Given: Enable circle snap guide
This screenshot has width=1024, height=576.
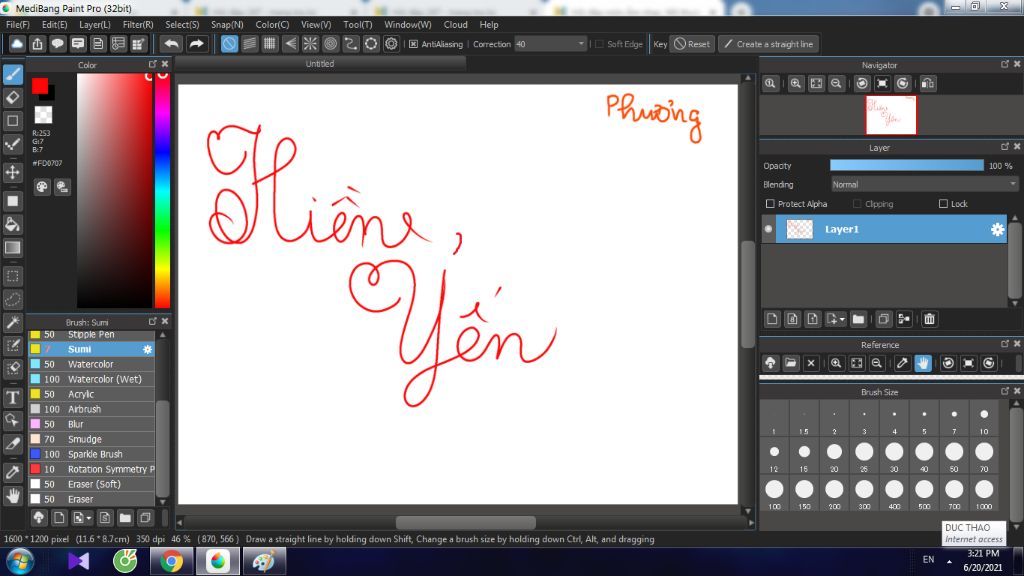Looking at the screenshot, I should point(330,44).
